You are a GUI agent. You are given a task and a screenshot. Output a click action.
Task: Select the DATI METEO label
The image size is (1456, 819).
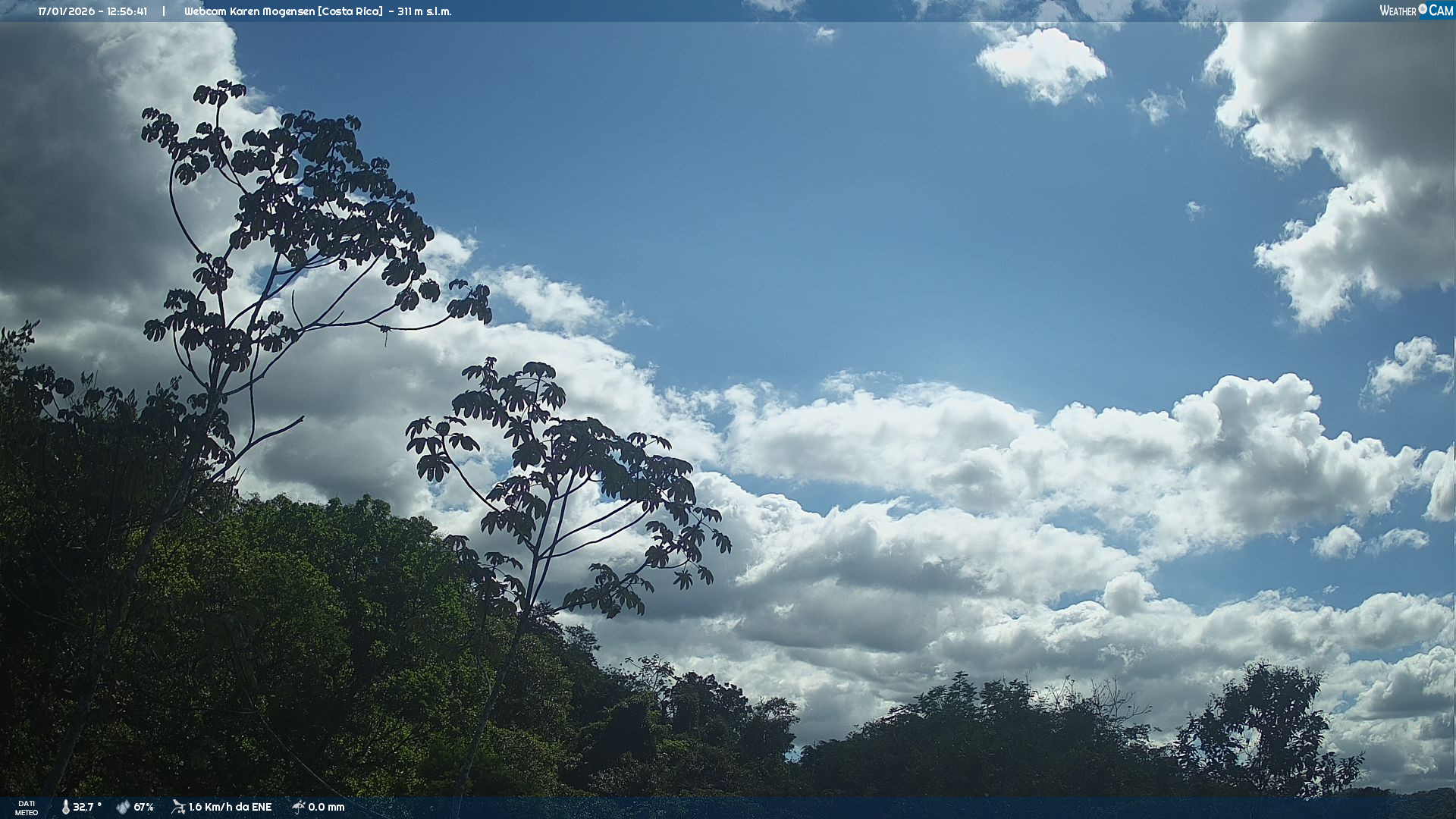(27, 808)
